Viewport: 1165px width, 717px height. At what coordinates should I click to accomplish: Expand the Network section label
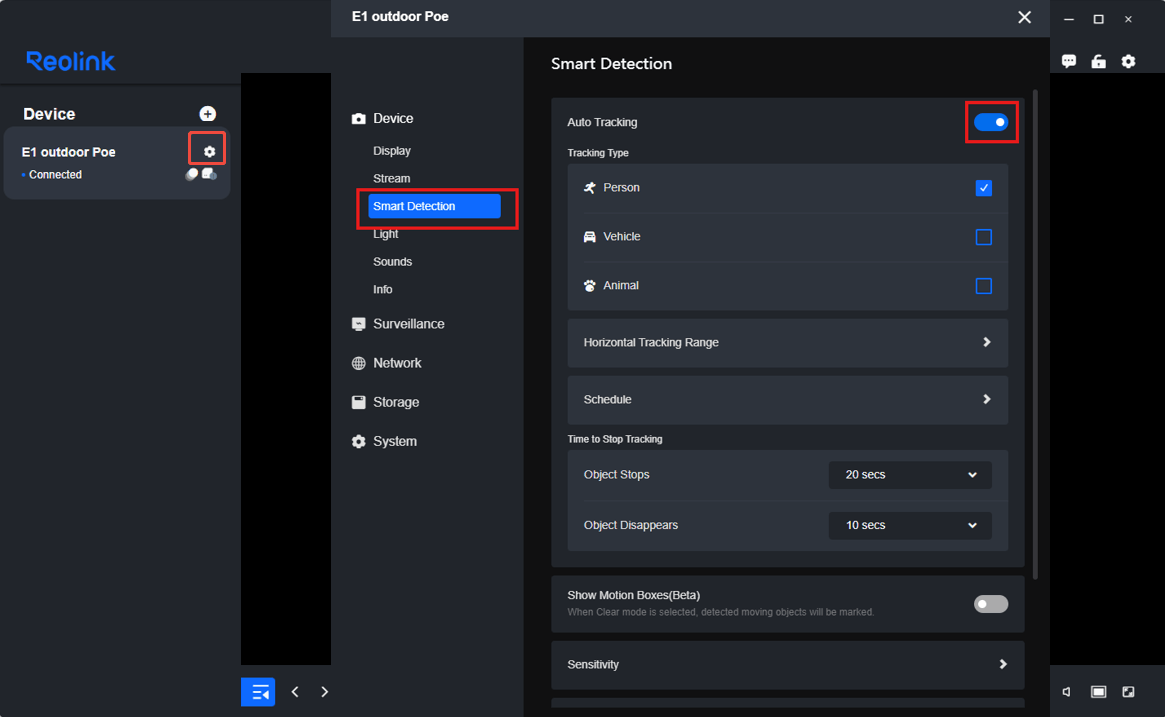click(x=397, y=363)
